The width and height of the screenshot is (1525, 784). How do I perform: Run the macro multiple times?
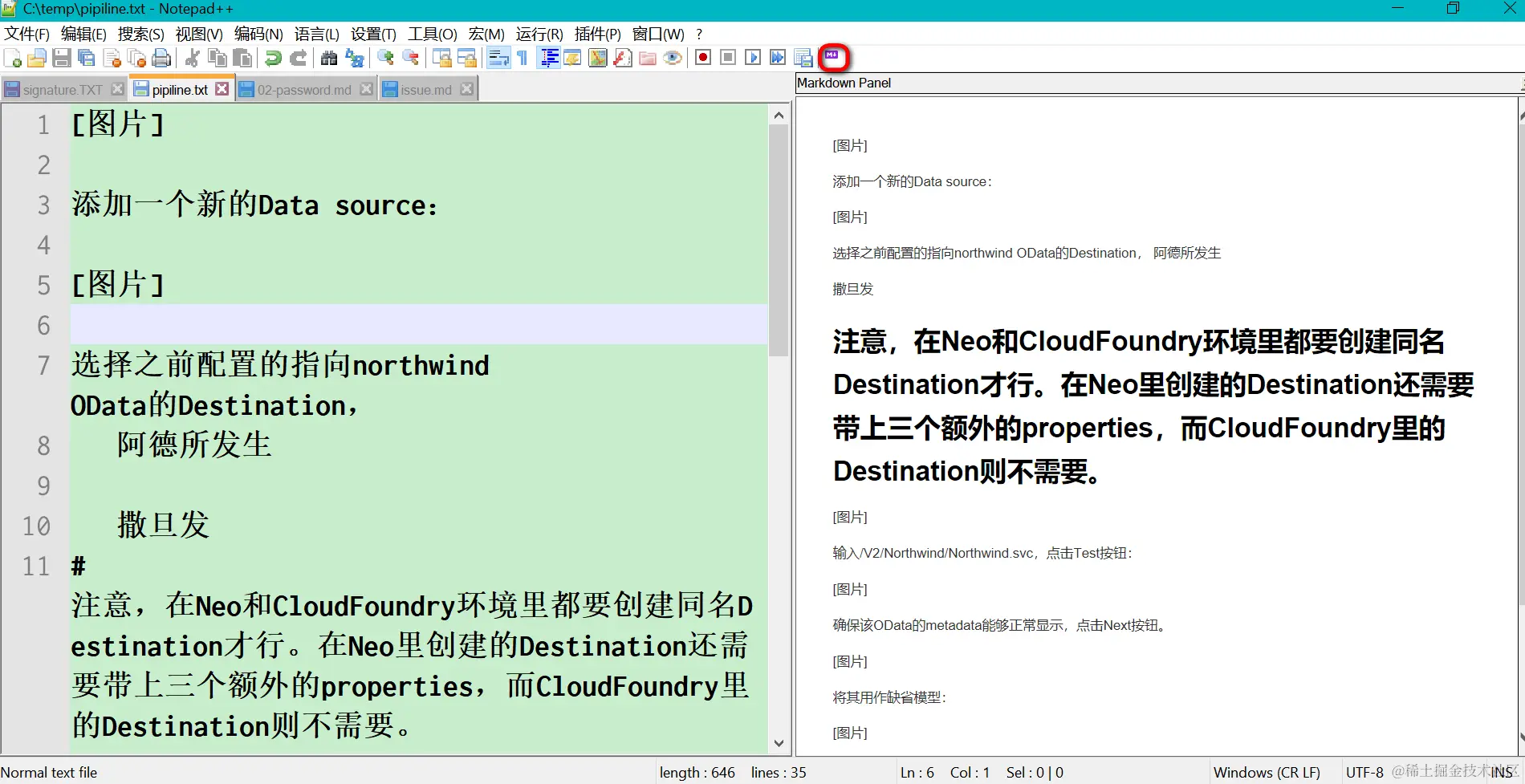778,58
